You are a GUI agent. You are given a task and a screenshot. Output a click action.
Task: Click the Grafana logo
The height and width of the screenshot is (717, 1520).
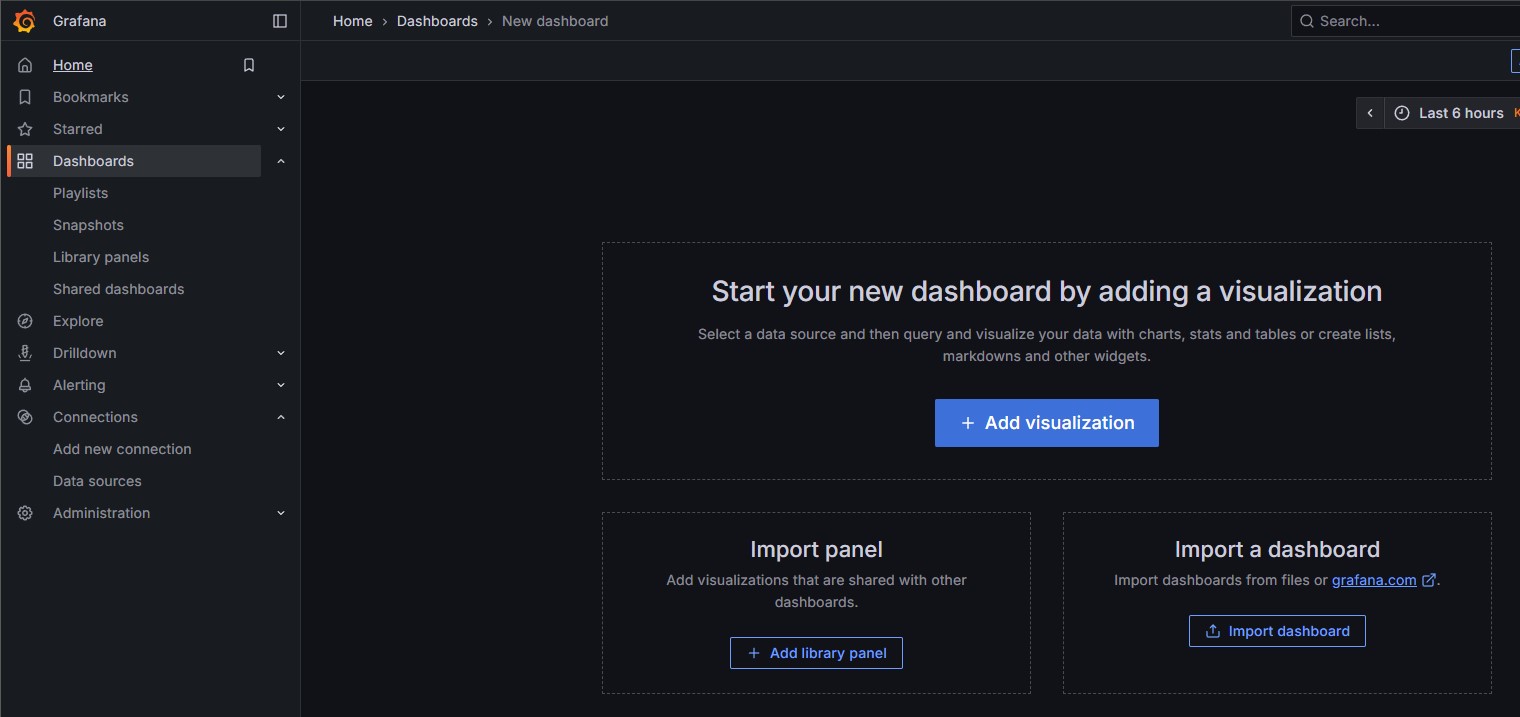(25, 20)
